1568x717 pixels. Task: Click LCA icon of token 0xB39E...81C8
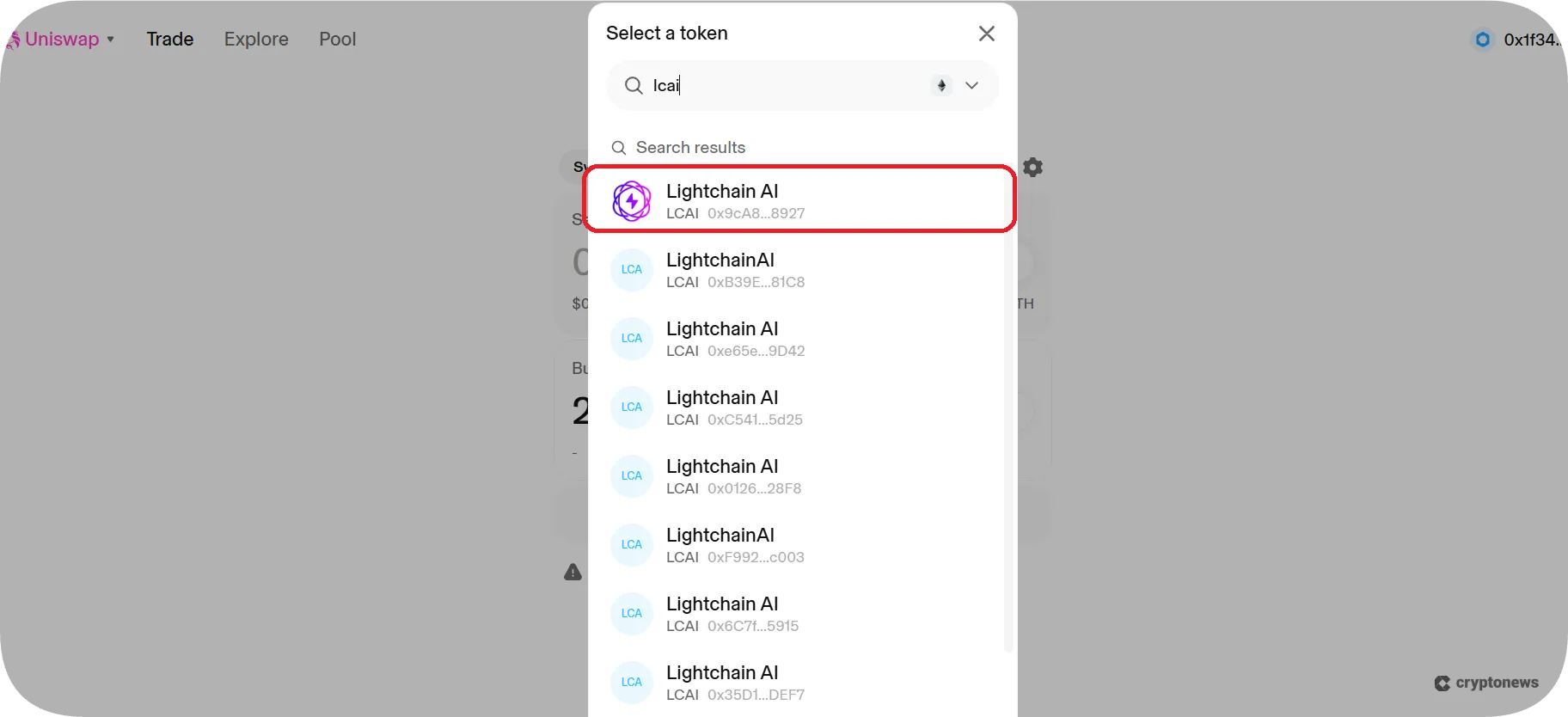pyautogui.click(x=632, y=270)
